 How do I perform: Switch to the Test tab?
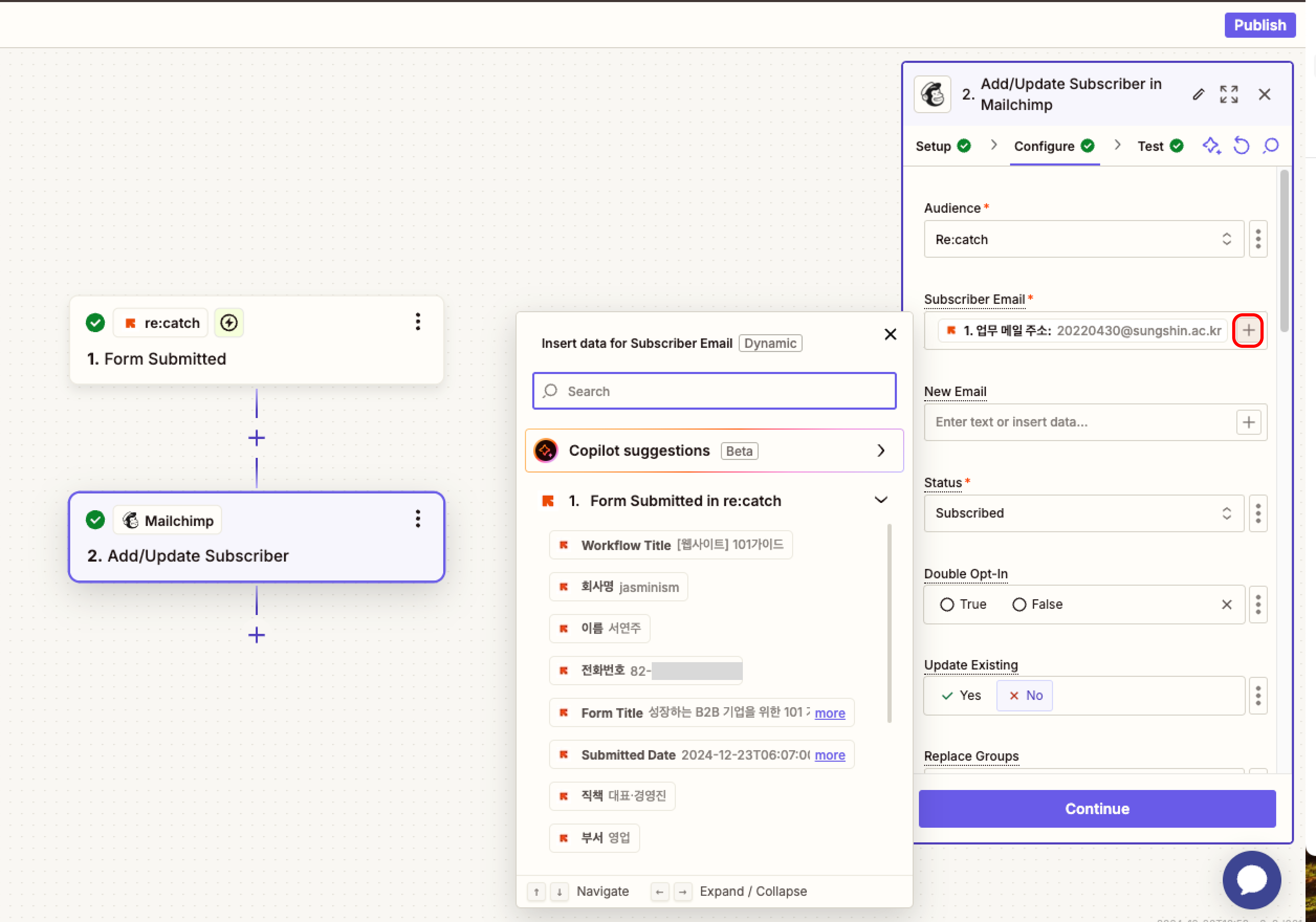tap(1160, 146)
